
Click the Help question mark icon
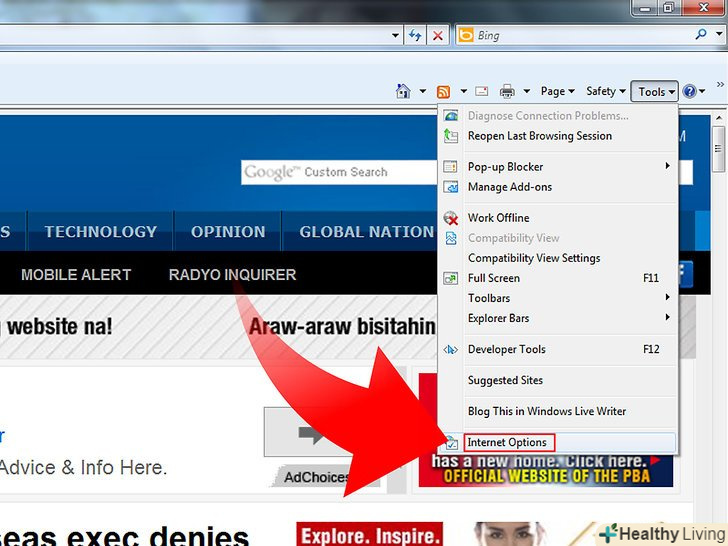tap(689, 91)
